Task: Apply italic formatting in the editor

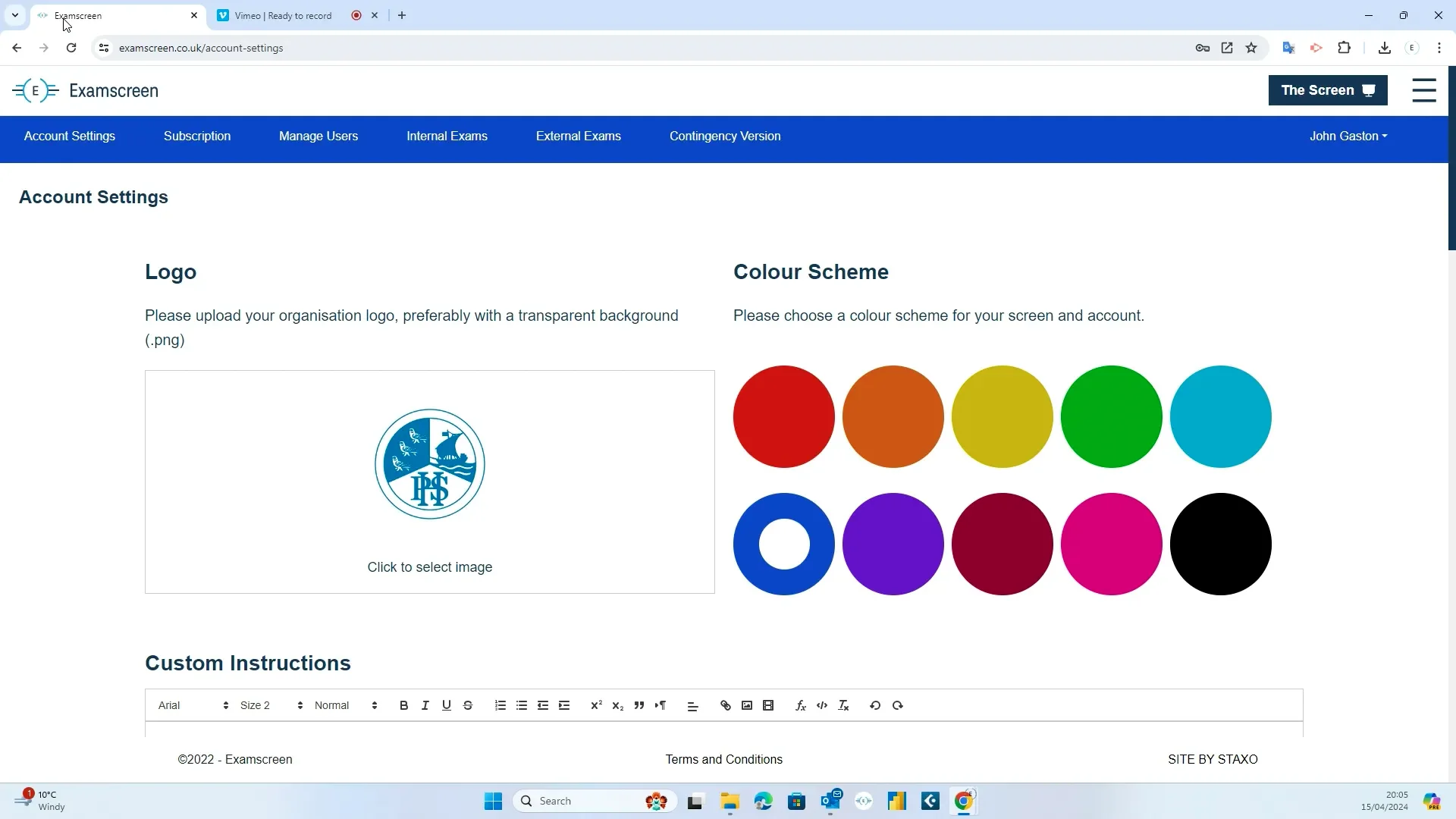Action: pos(425,706)
